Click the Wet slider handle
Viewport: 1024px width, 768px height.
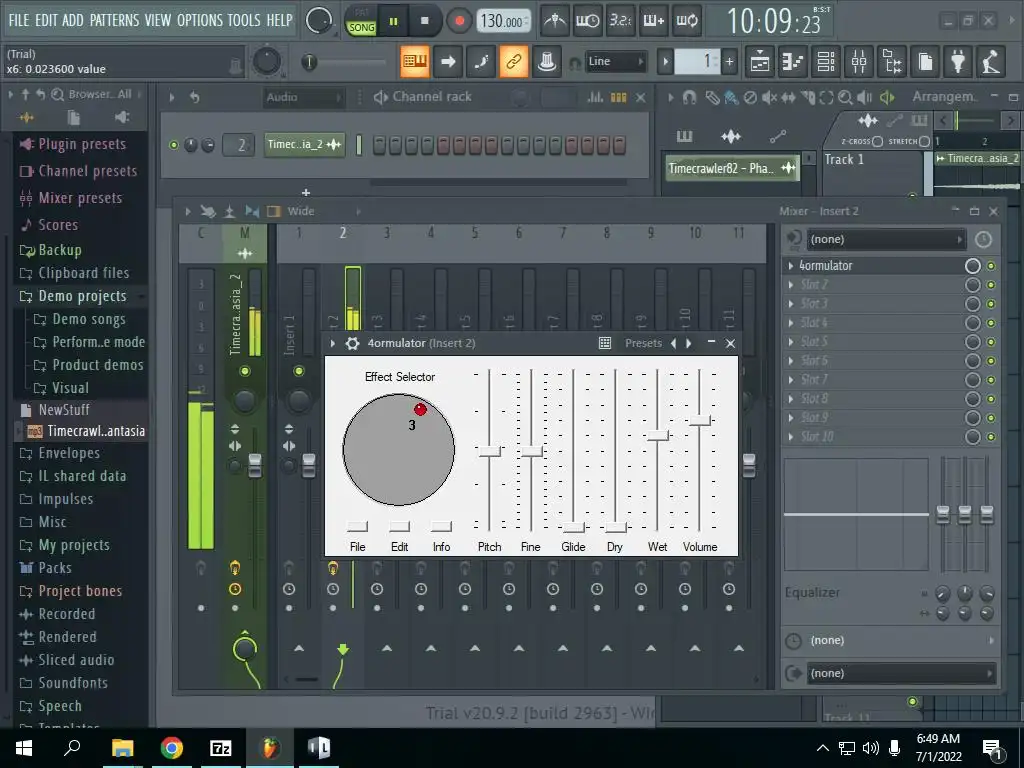(x=658, y=435)
